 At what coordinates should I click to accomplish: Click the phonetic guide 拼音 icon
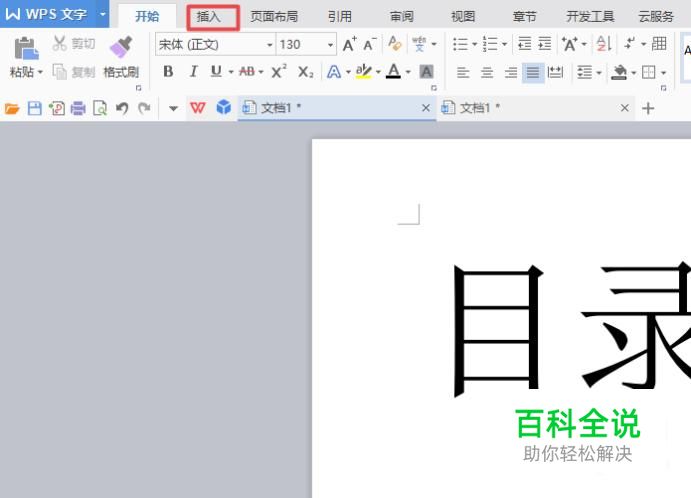[419, 44]
